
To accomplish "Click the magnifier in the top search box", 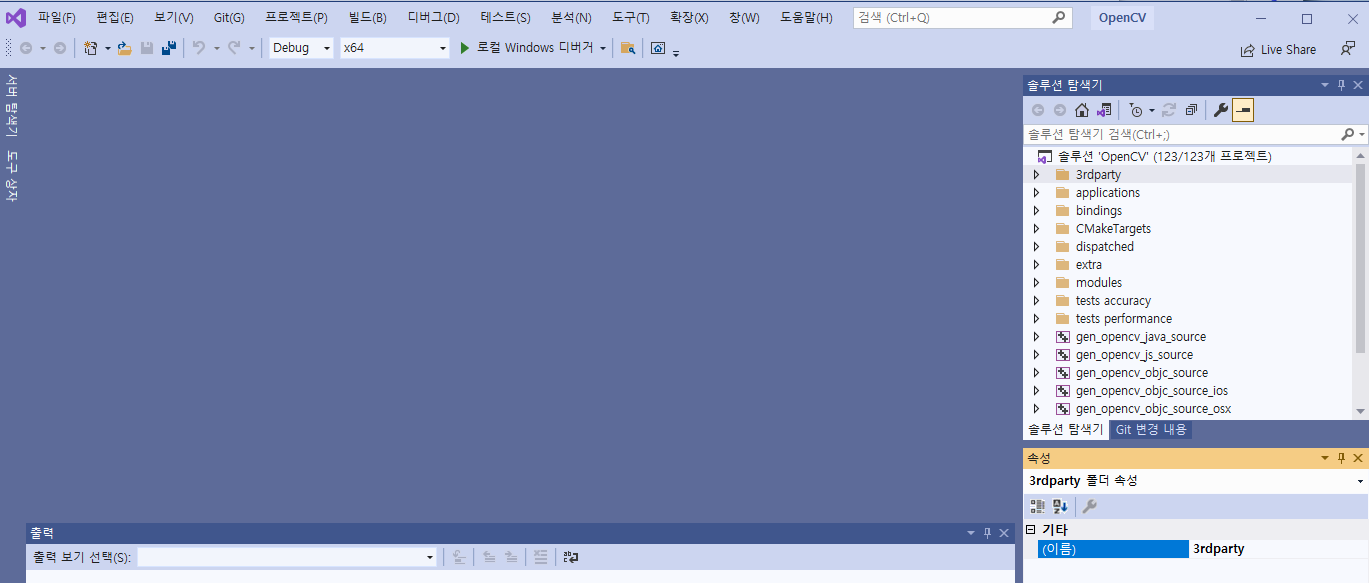I will pos(1059,18).
